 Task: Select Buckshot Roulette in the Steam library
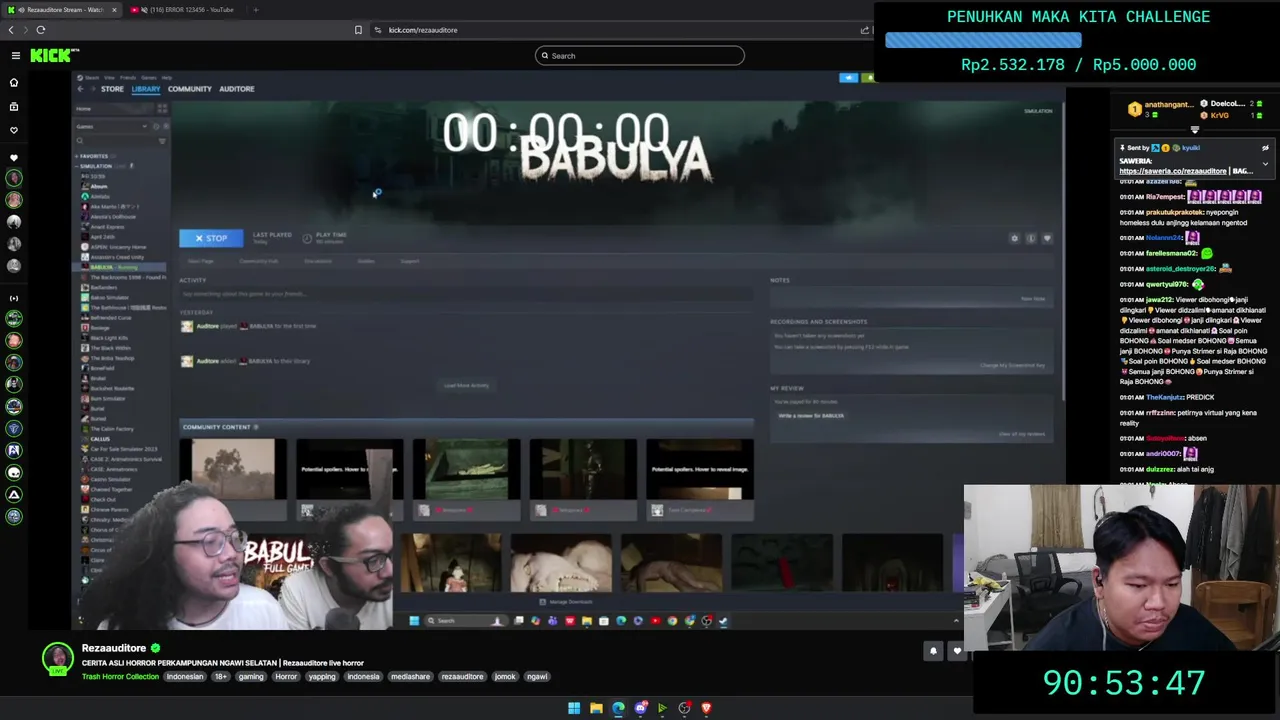pos(110,388)
